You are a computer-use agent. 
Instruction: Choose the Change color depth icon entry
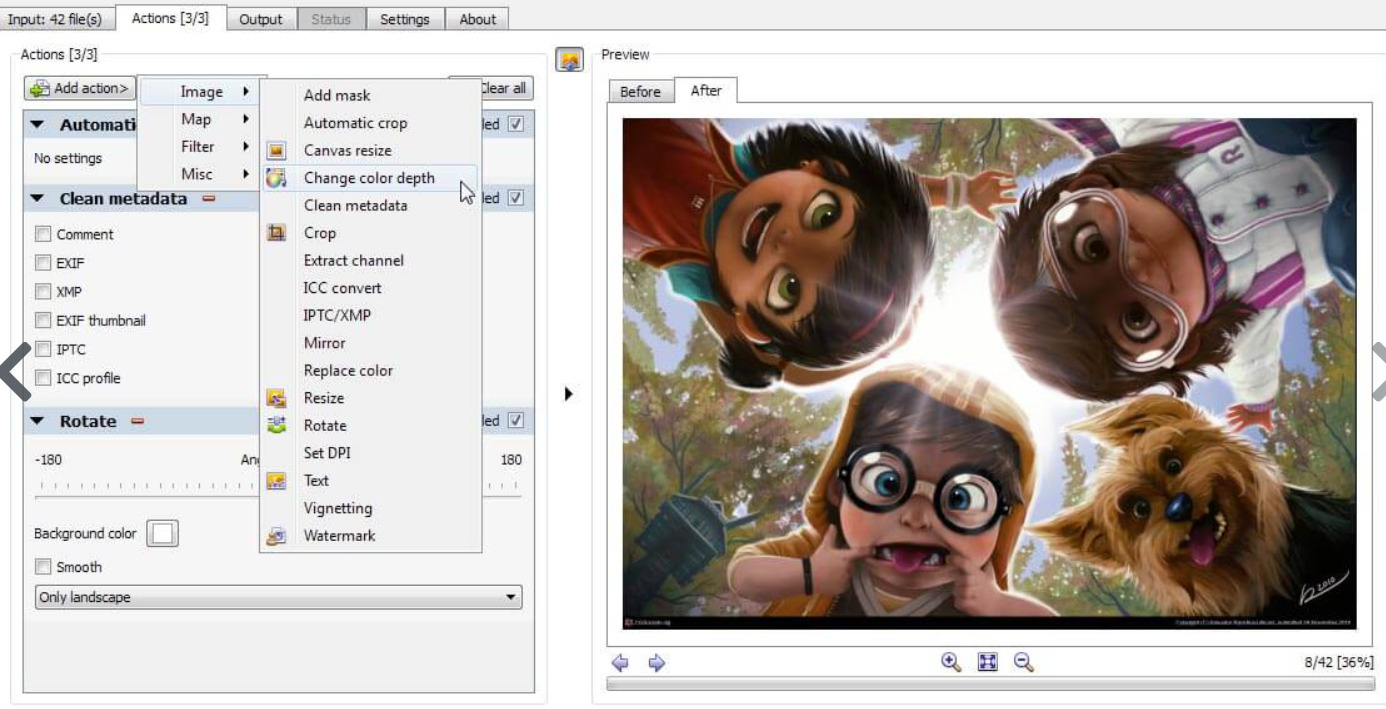[x=277, y=178]
